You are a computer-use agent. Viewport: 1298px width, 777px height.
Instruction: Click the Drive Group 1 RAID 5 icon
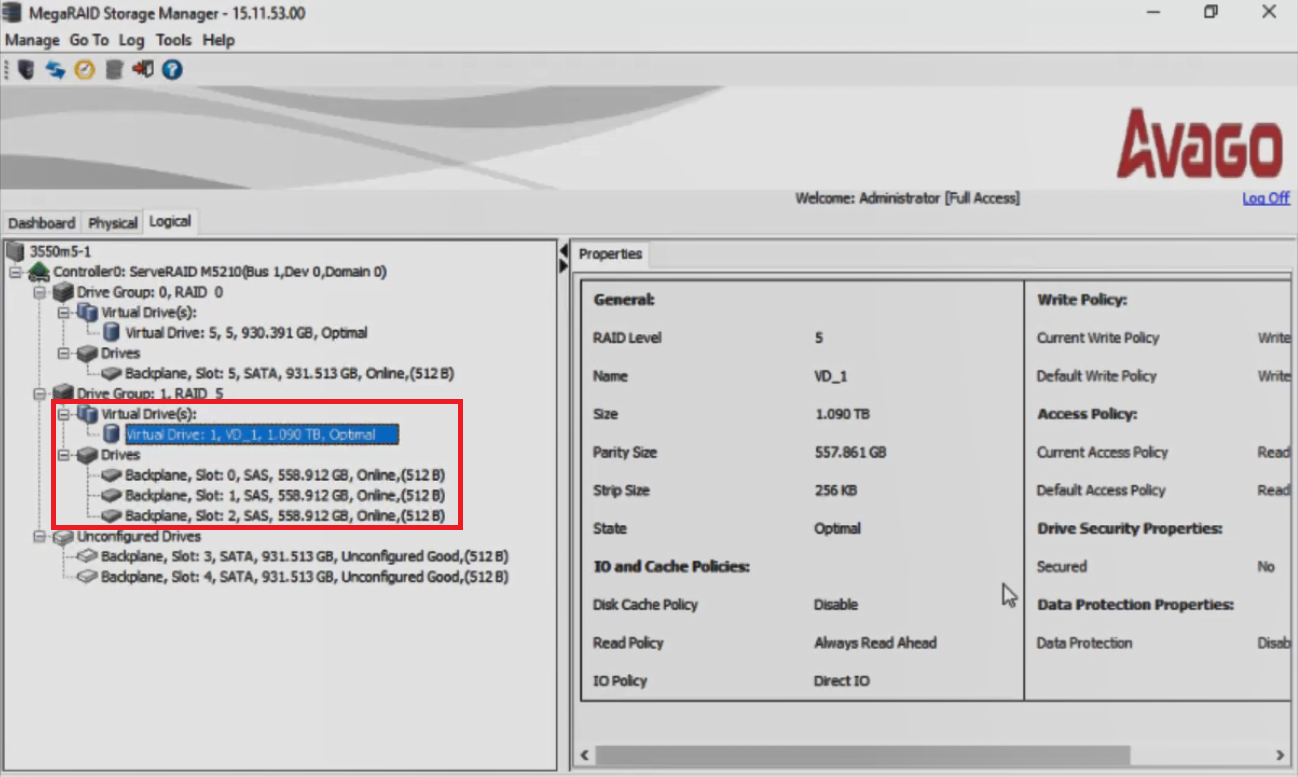pyautogui.click(x=63, y=393)
